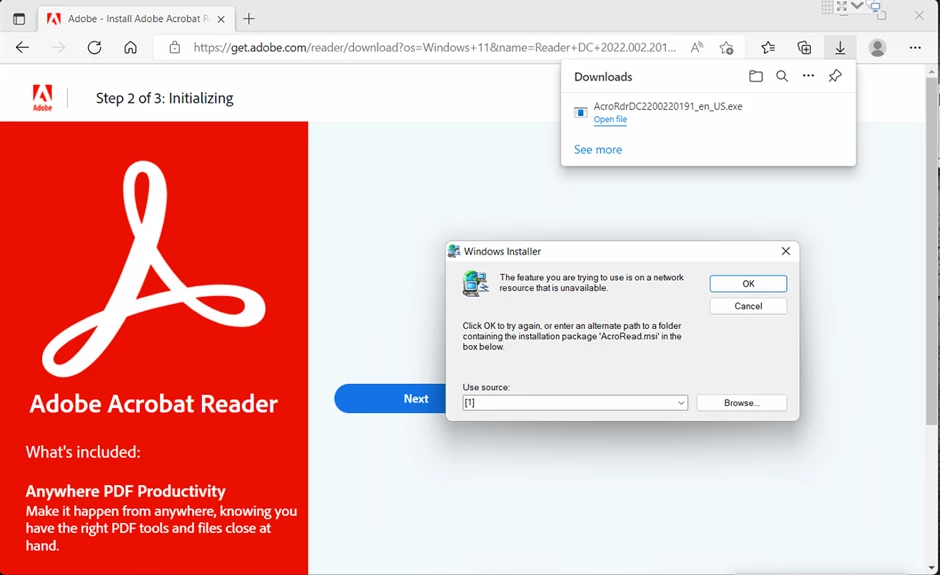Viewport: 940px width, 575px height.
Task: Click the Anywhere PDF Productivity heading
Action: click(x=125, y=491)
